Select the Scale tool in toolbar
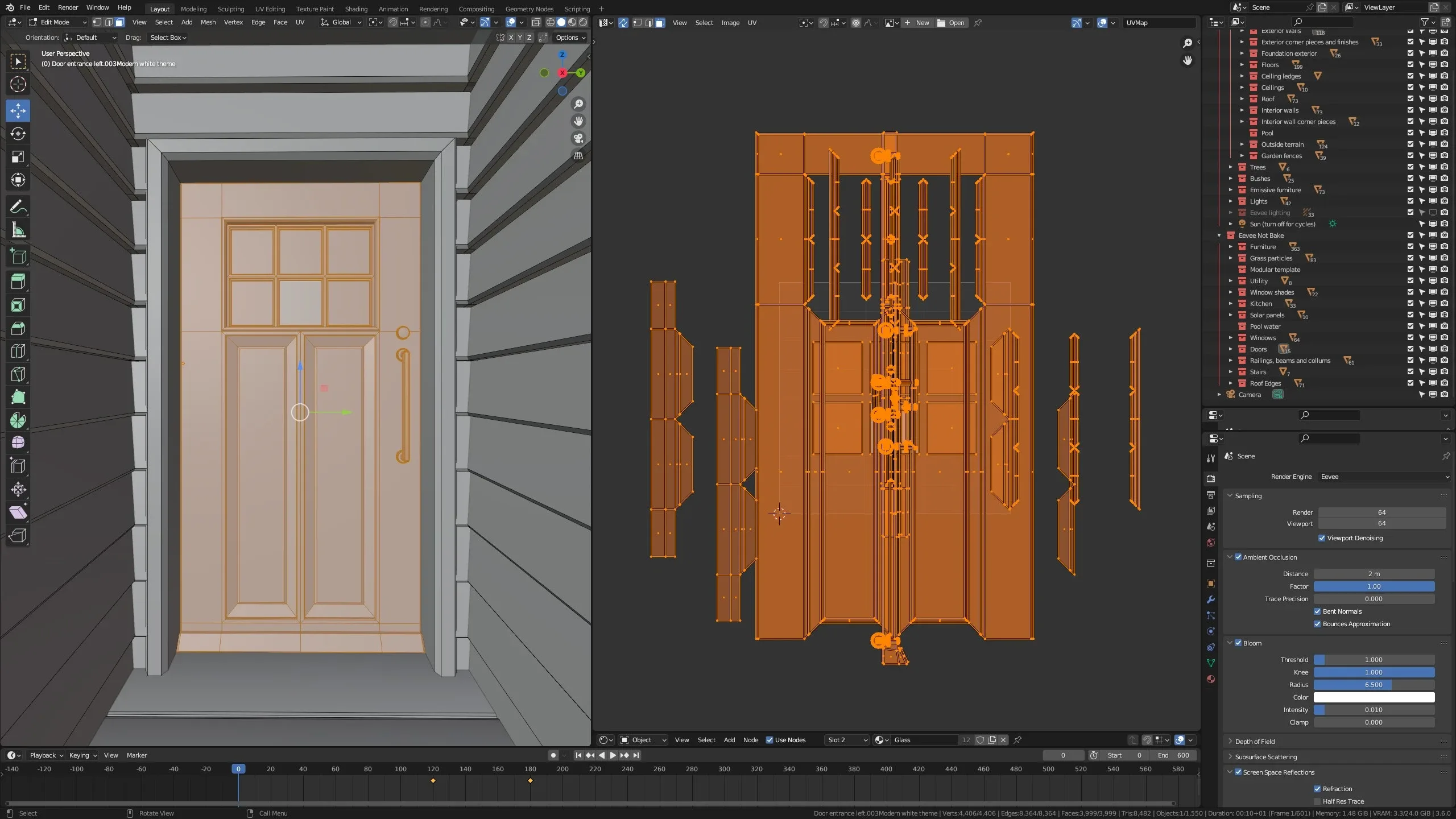The image size is (1456, 819). (x=18, y=157)
